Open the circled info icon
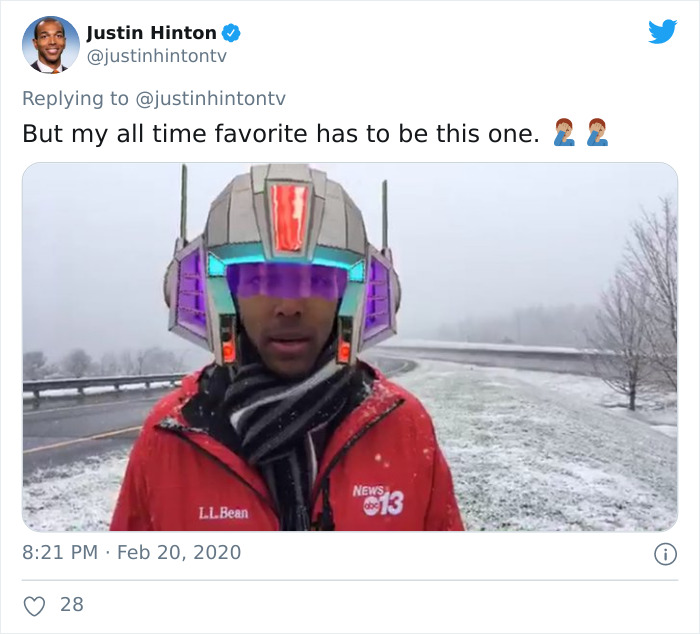Image resolution: width=700 pixels, height=634 pixels. pyautogui.click(x=665, y=554)
